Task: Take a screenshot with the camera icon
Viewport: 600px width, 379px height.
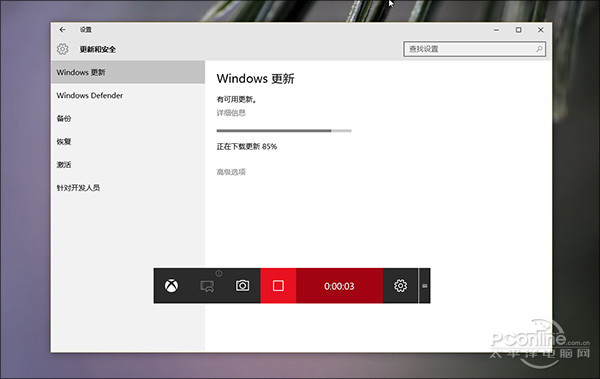Action: click(x=242, y=286)
